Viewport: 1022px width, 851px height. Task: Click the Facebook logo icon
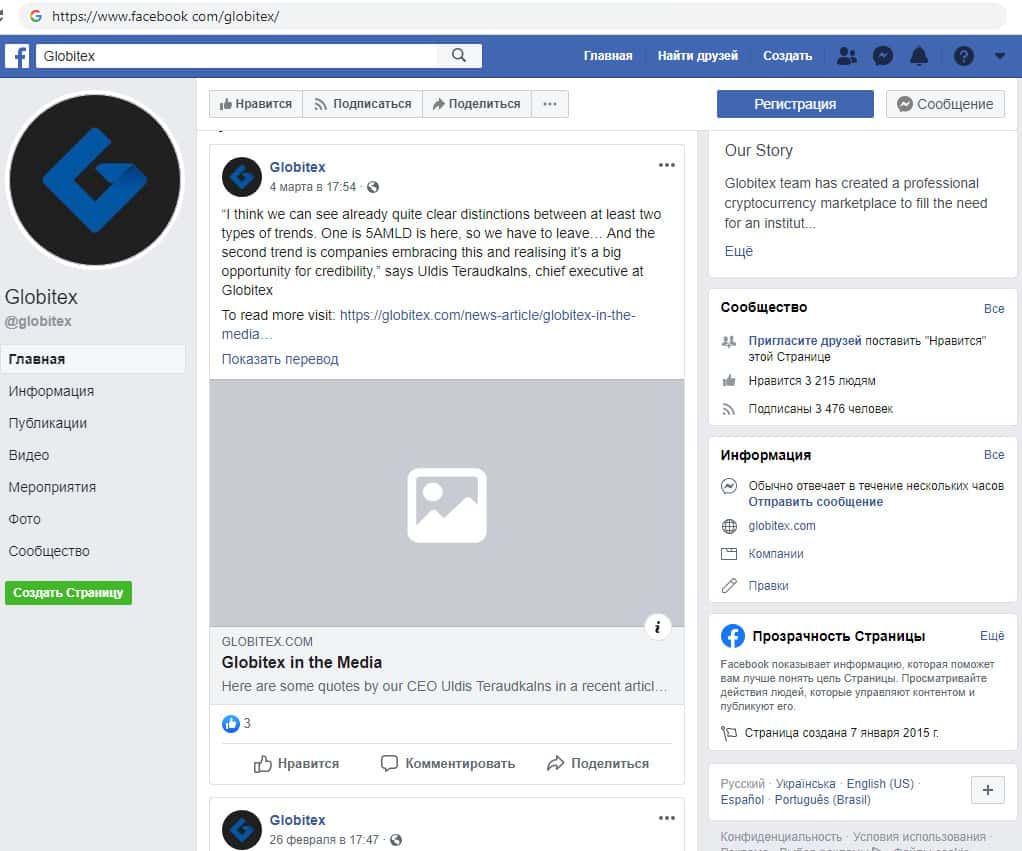tap(18, 56)
